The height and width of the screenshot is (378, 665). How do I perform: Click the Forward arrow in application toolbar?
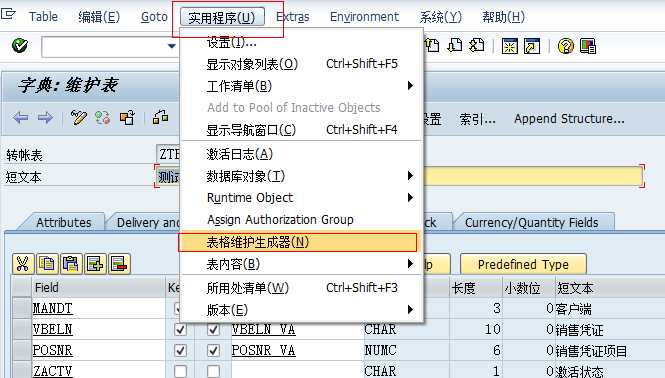coord(45,118)
